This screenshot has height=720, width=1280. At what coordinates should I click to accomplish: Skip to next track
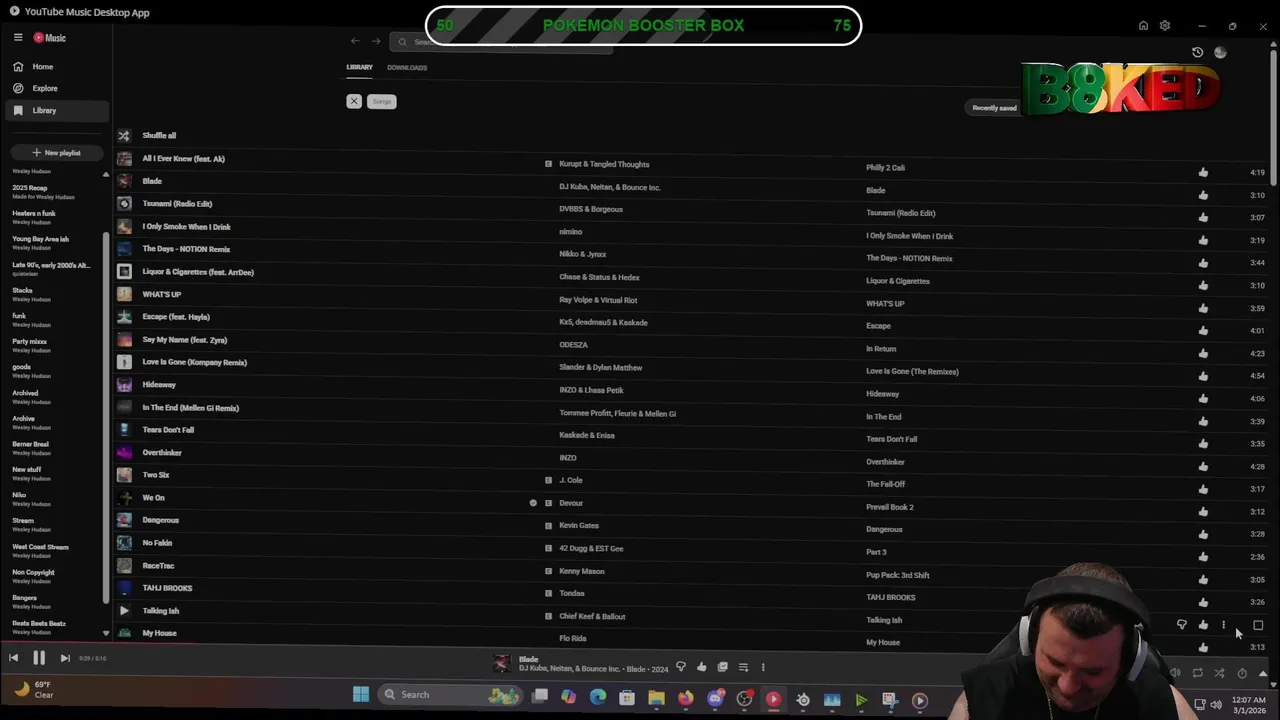[x=65, y=658]
